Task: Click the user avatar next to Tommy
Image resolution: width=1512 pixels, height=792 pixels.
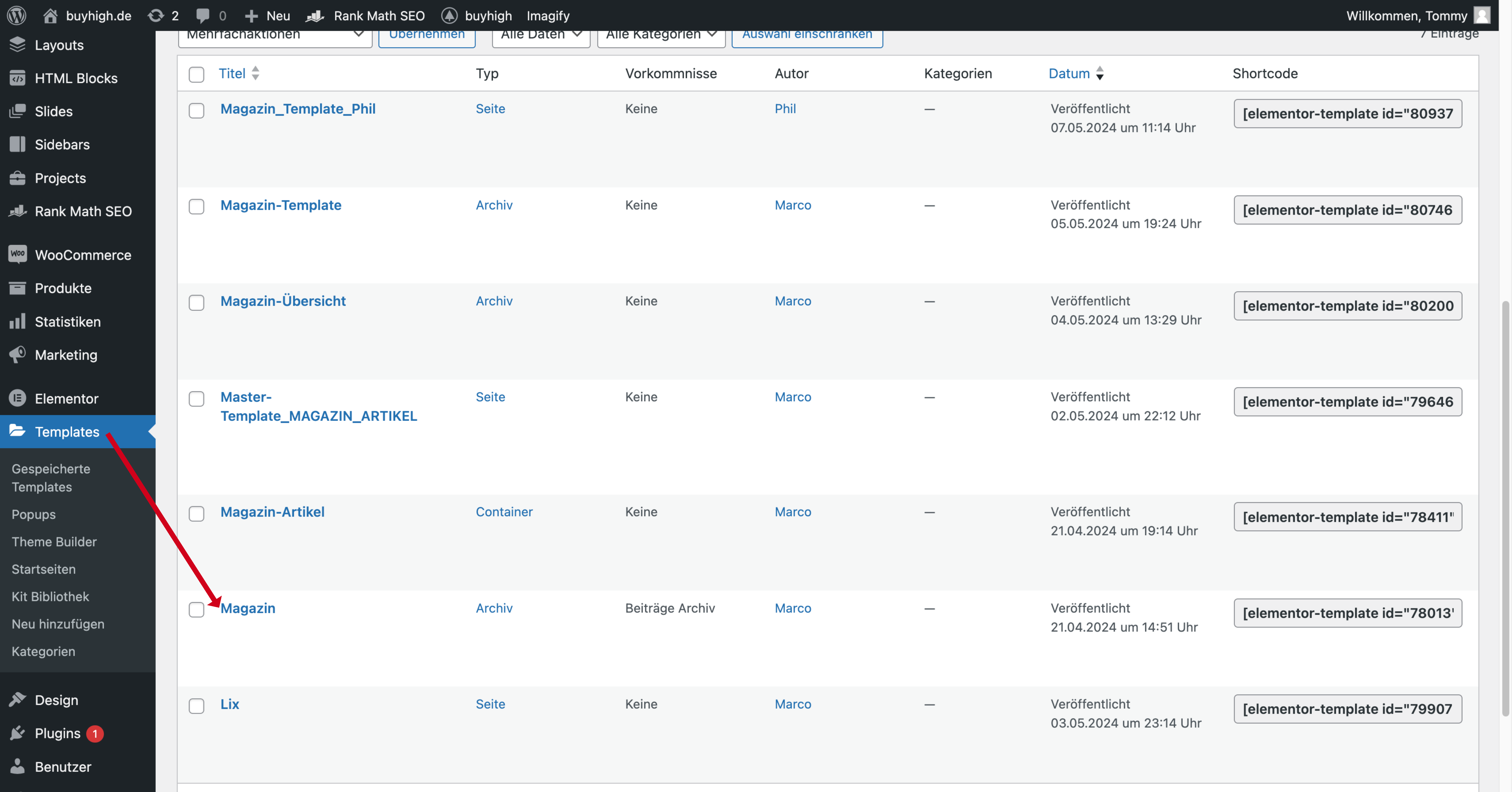Action: pos(1482,15)
